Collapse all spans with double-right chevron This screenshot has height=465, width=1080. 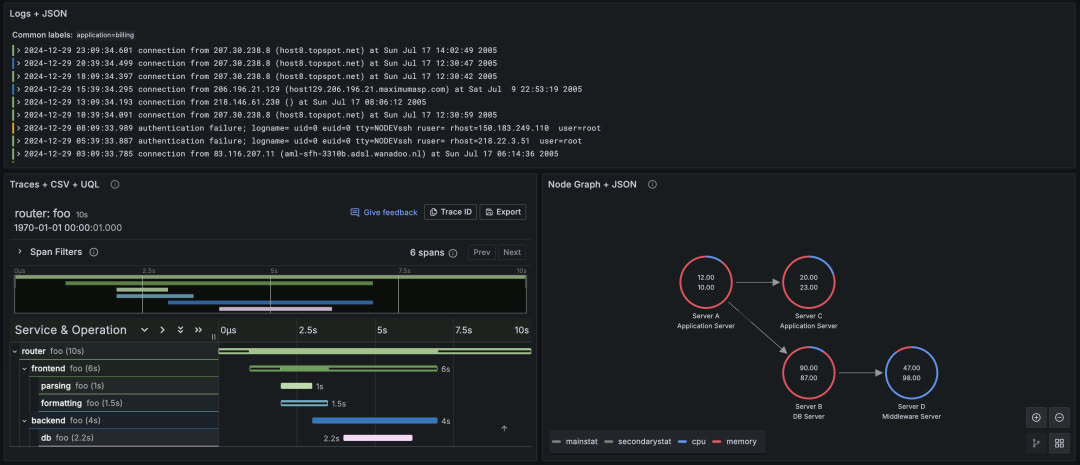198,330
